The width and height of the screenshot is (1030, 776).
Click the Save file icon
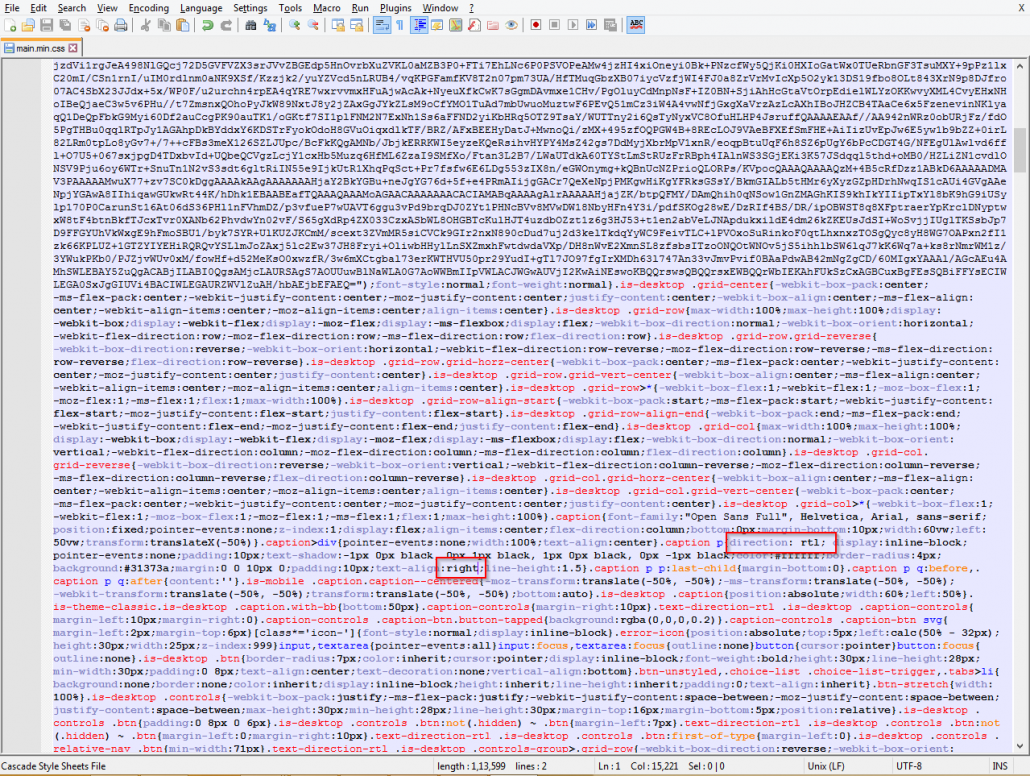46,24
